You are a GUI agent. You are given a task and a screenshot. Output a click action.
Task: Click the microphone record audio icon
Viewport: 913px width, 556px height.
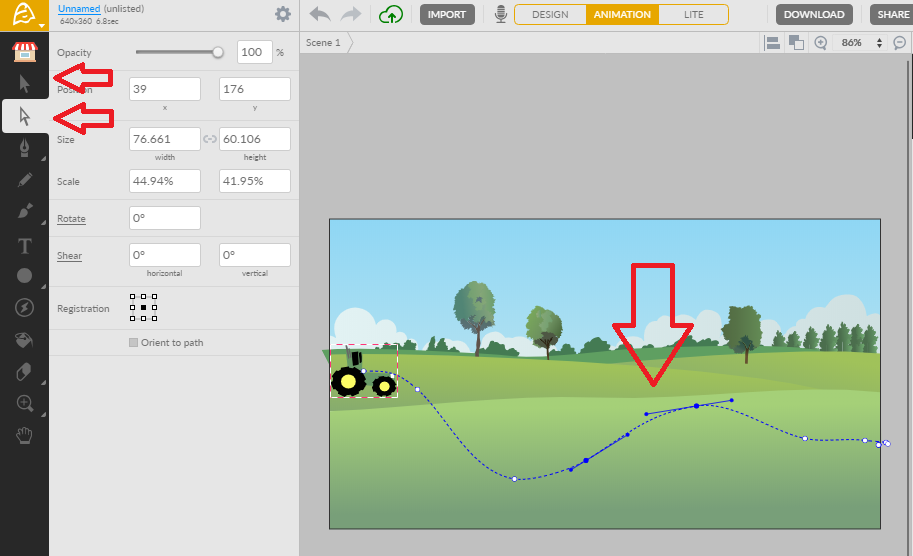click(x=500, y=15)
